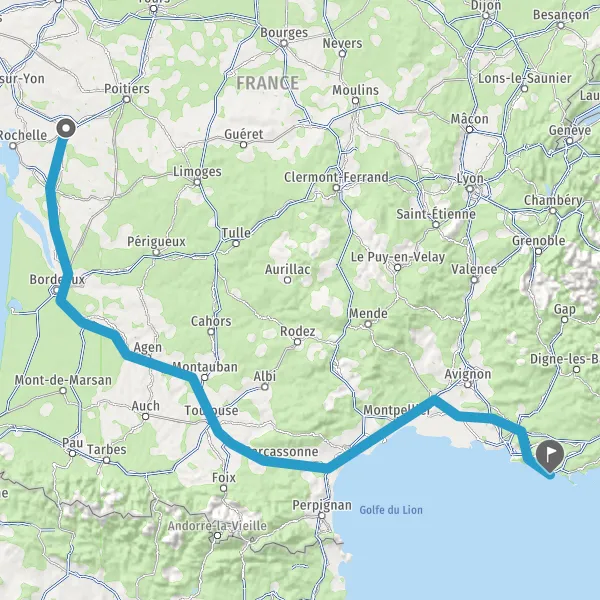Click the Clermont-Ferrand city dot
Screen dimensions: 600x600
point(336,188)
